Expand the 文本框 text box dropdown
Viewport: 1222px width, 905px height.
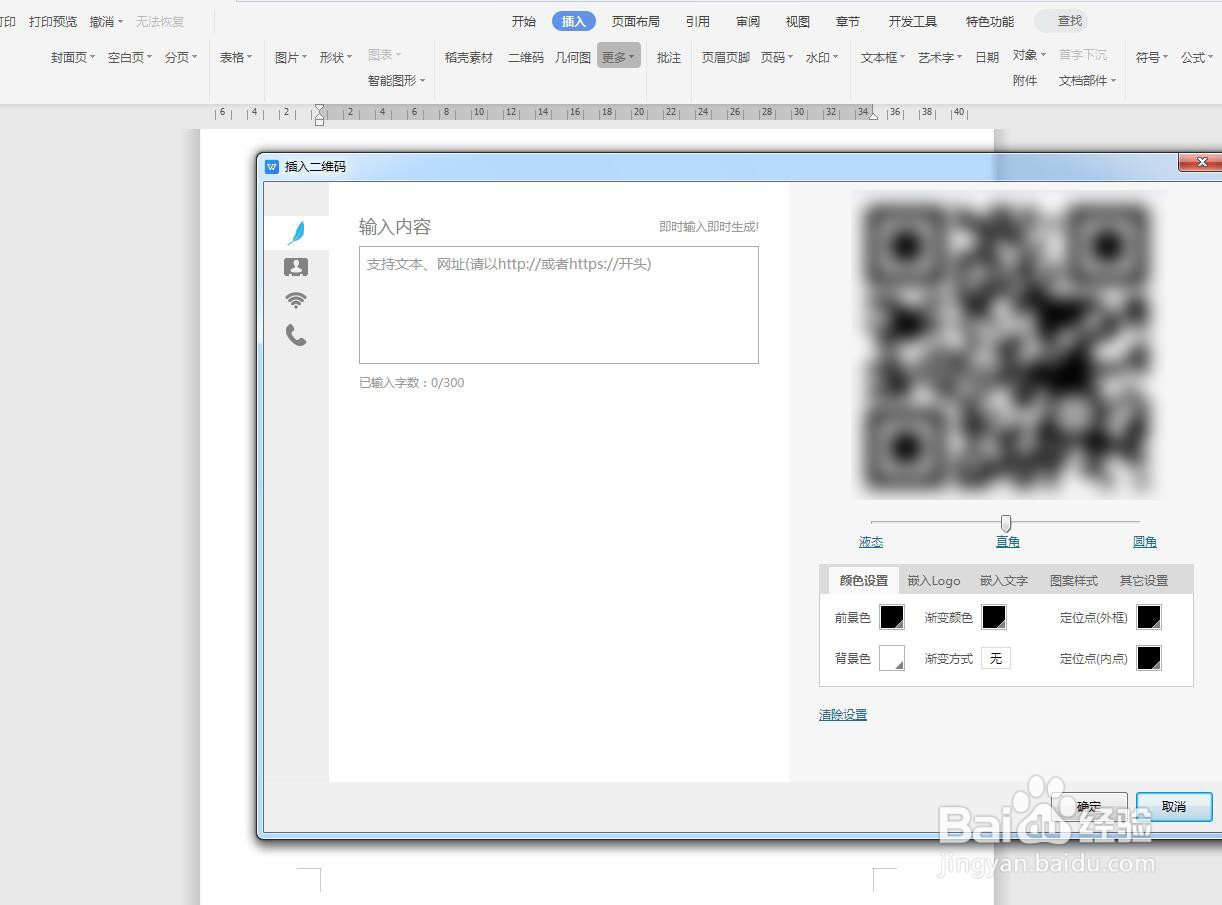883,57
